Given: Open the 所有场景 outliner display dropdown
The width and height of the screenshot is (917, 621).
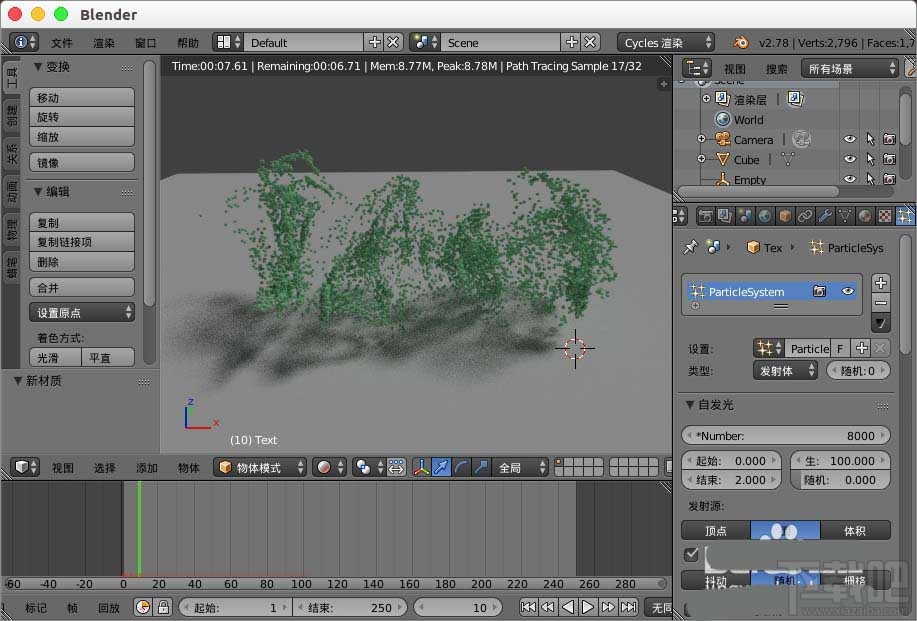Looking at the screenshot, I should tap(848, 68).
